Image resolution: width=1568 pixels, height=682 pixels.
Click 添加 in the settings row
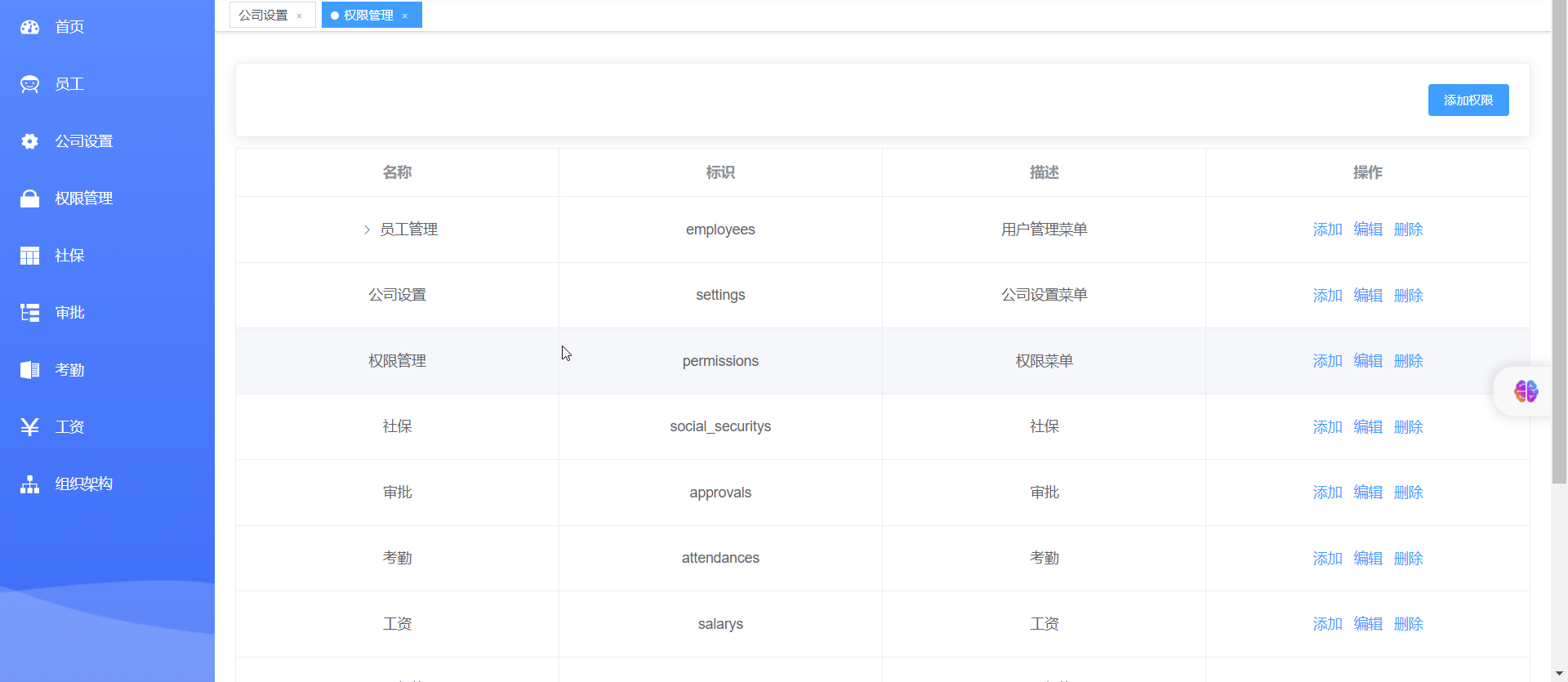point(1327,296)
